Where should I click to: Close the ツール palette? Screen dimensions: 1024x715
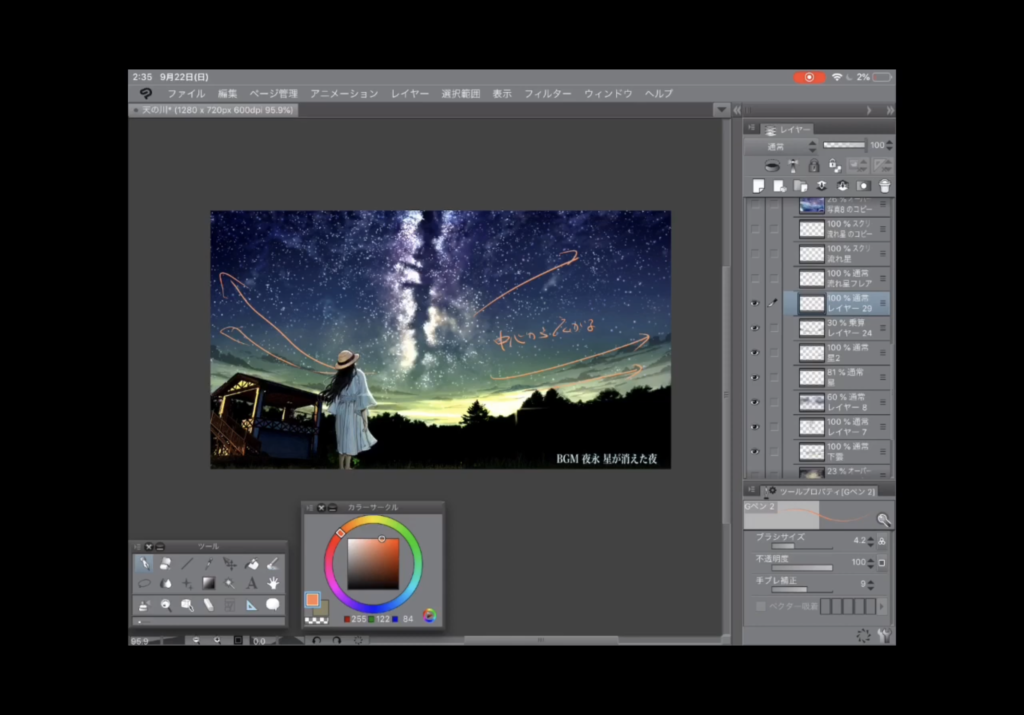(149, 547)
